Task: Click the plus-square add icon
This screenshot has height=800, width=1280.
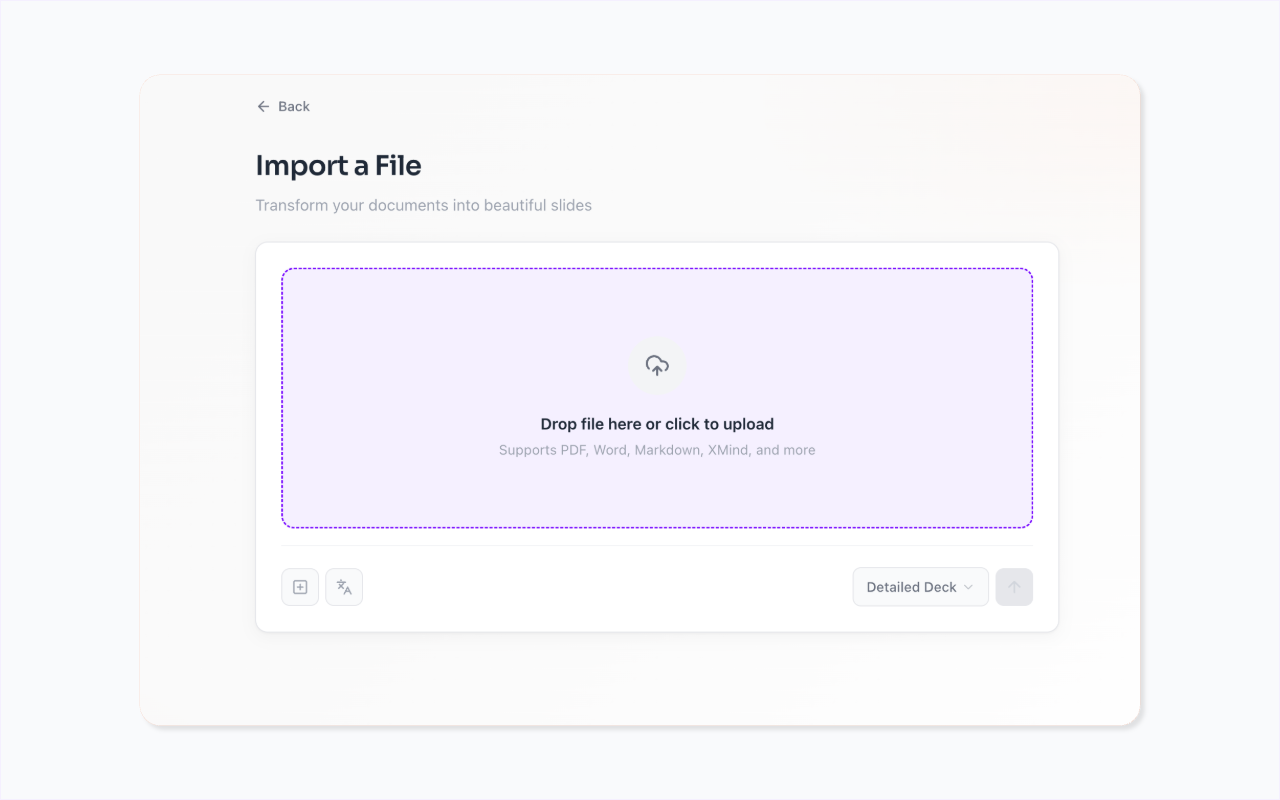Action: point(300,587)
